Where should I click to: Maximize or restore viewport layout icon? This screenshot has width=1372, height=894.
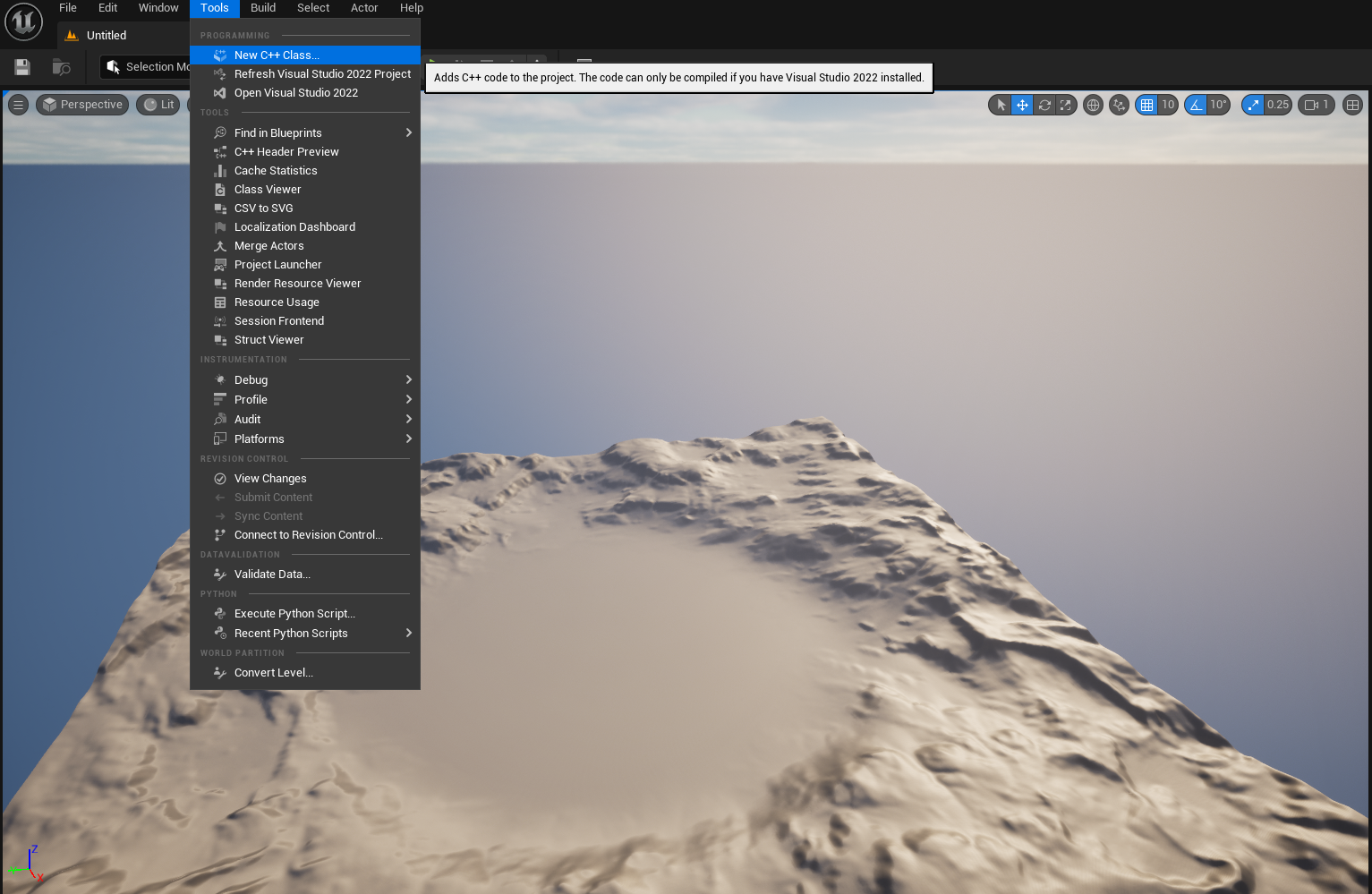click(1352, 105)
